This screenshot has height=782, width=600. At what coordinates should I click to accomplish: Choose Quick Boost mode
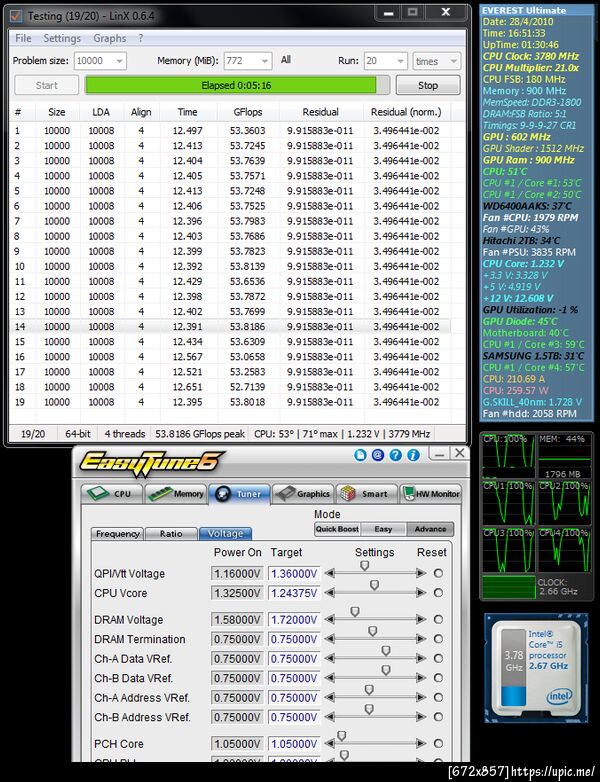[x=337, y=529]
